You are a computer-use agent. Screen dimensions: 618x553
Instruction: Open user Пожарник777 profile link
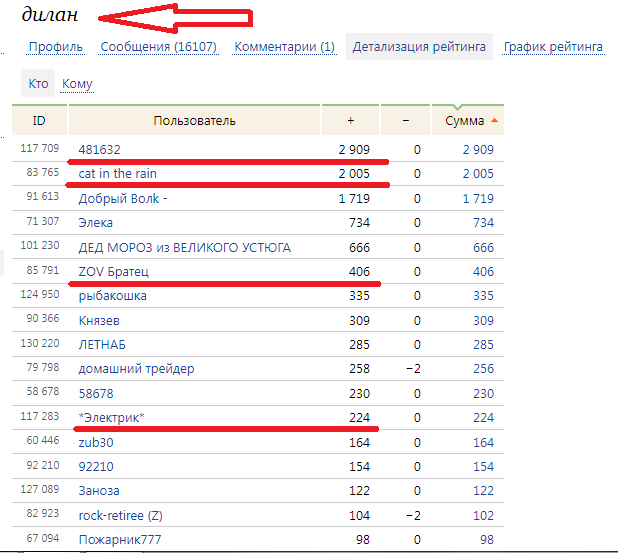pyautogui.click(x=120, y=540)
